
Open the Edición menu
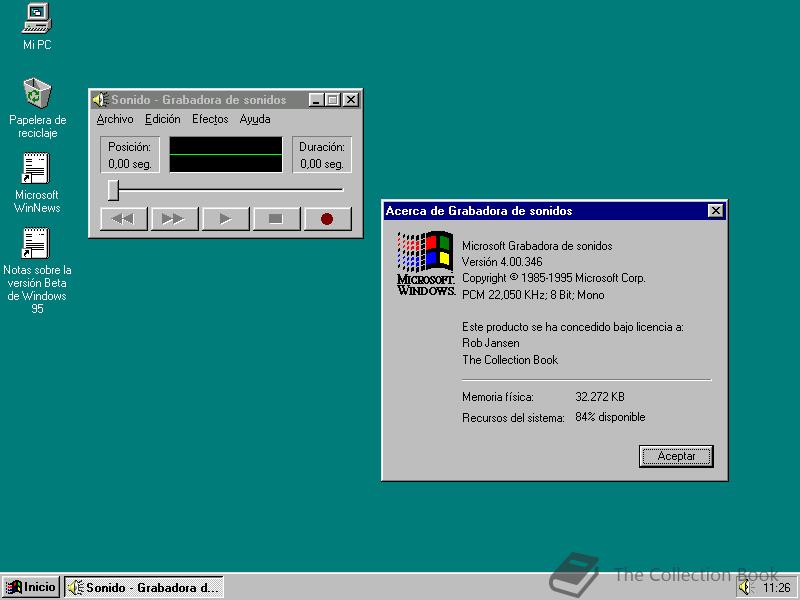pos(162,119)
